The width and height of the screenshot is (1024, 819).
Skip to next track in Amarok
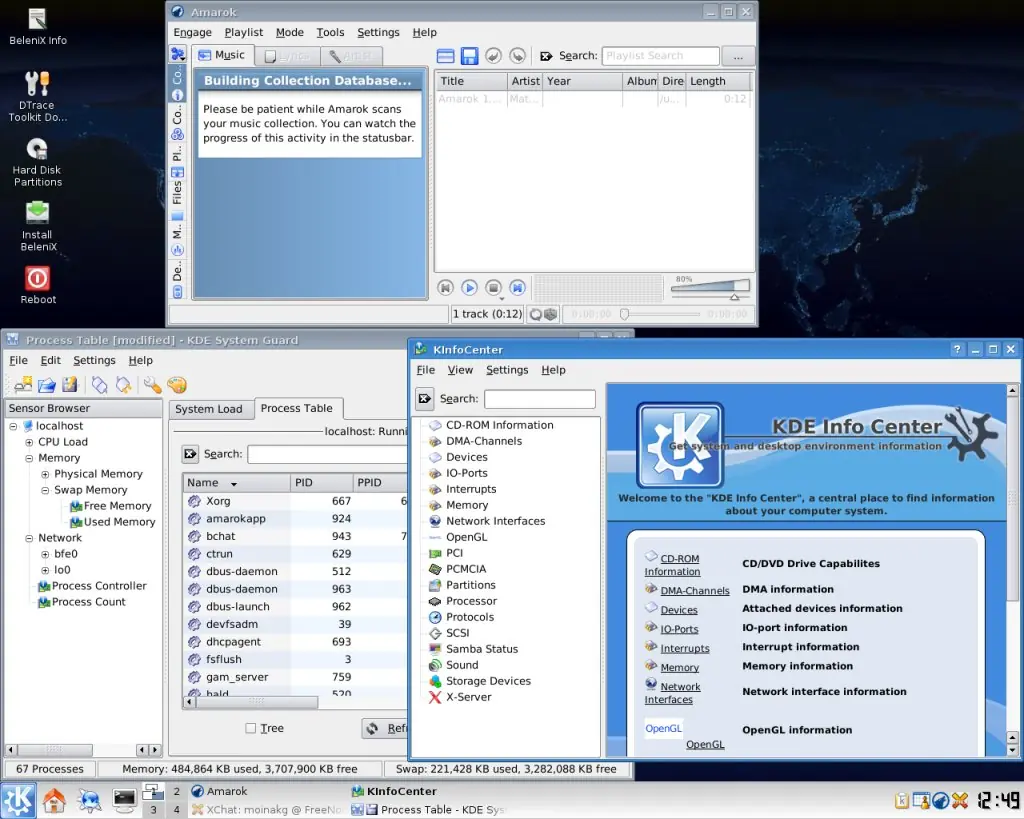click(517, 288)
